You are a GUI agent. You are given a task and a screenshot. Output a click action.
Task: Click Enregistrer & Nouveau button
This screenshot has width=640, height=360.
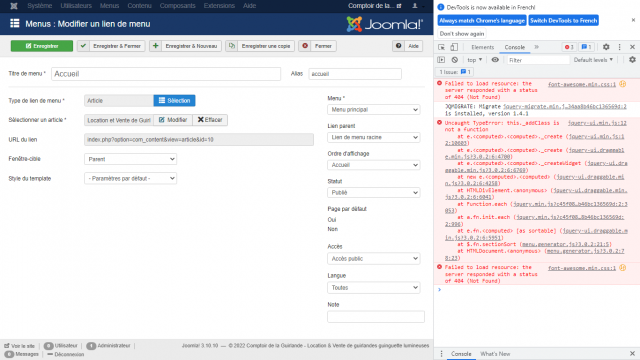tap(186, 46)
